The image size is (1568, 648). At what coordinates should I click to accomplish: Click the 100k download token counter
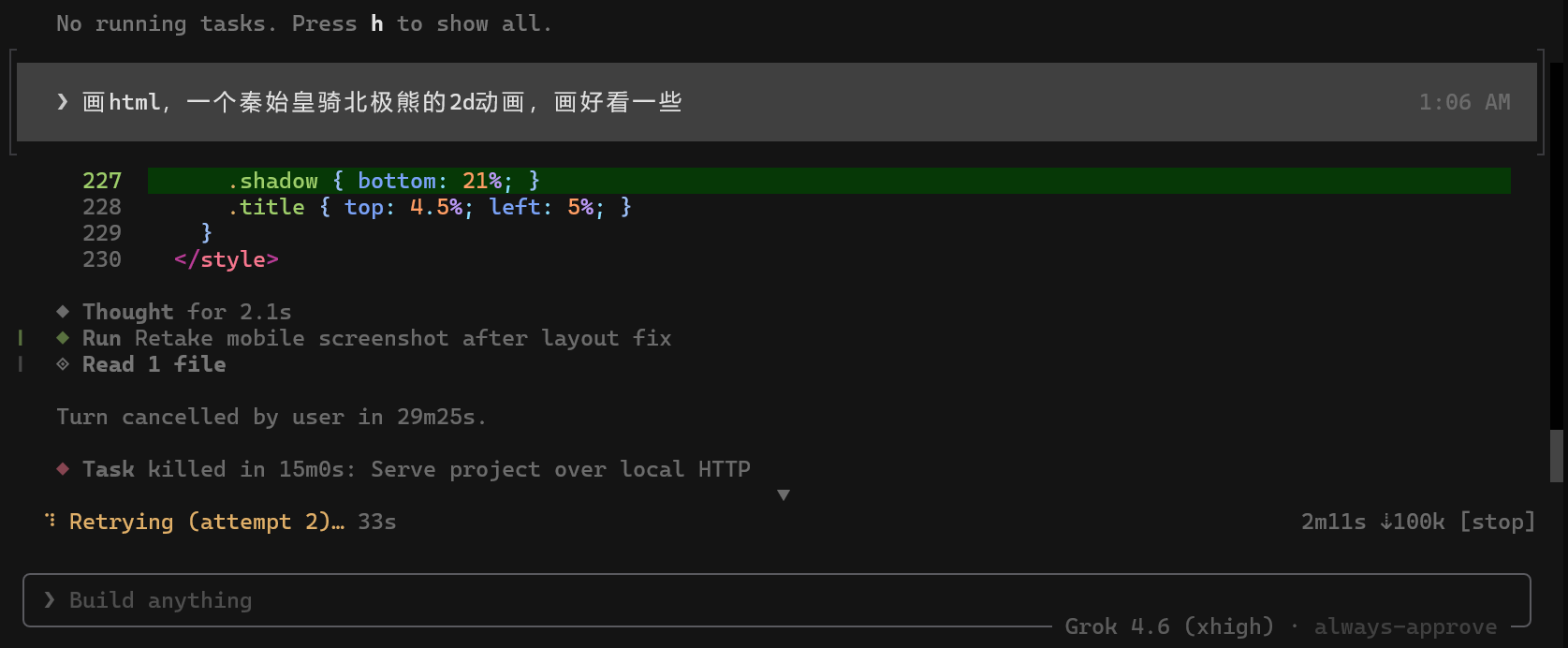pos(1413,522)
